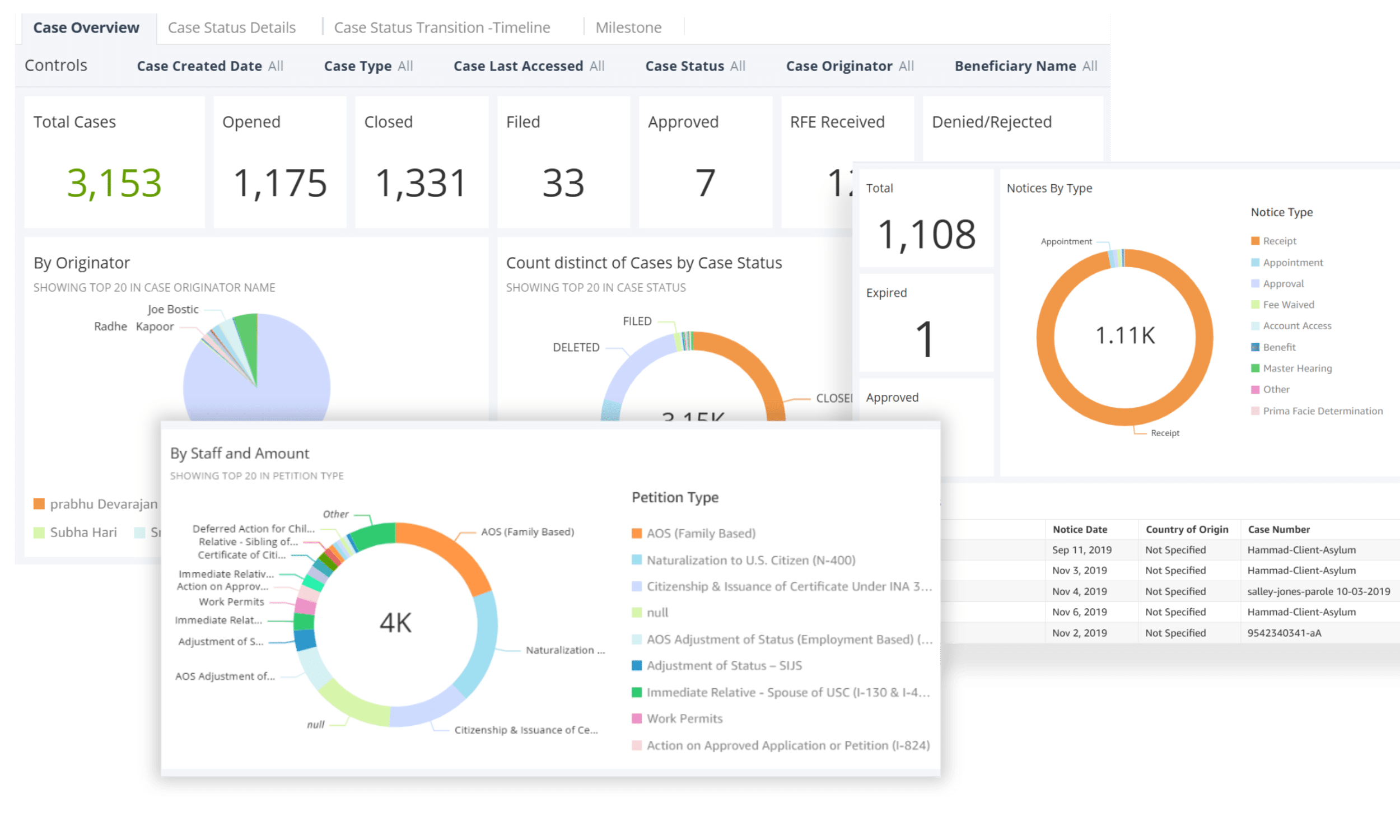This screenshot has width=1400, height=840.
Task: Open the Case Created Date filter dropdown
Action: tap(210, 66)
